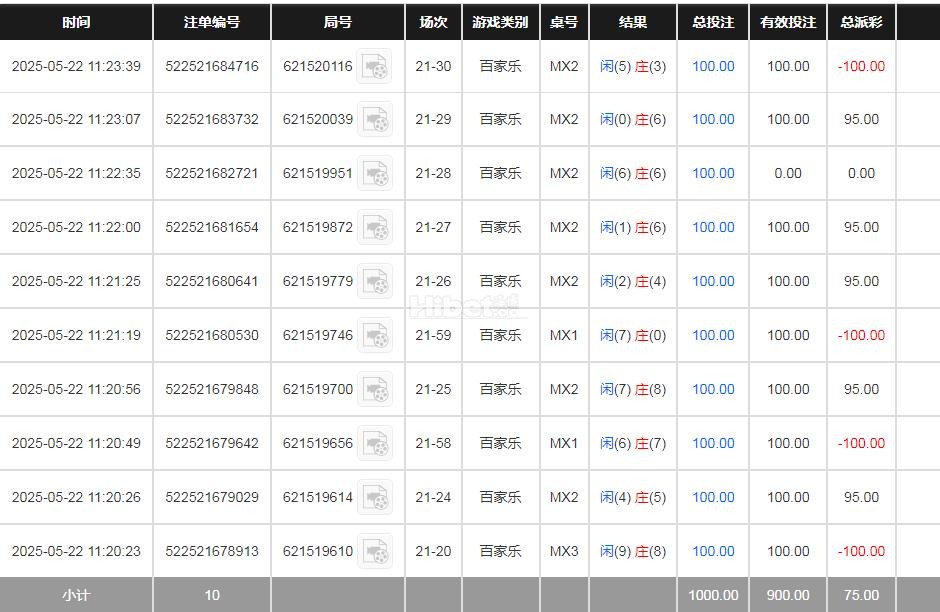Click result 闲(5) 庄(3) in first row
The width and height of the screenshot is (940, 612).
point(633,67)
